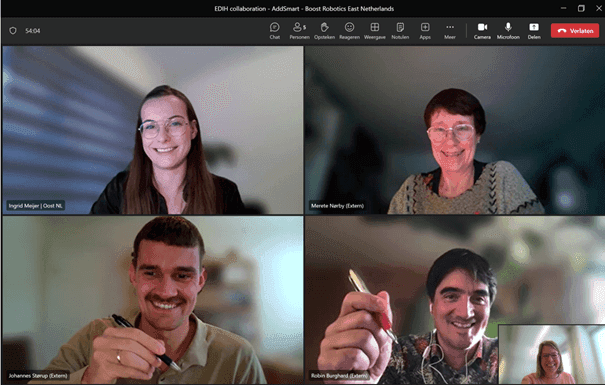Viewport: 605px width, 385px height.
Task: Open the Notulen meeting notes
Action: tap(400, 31)
